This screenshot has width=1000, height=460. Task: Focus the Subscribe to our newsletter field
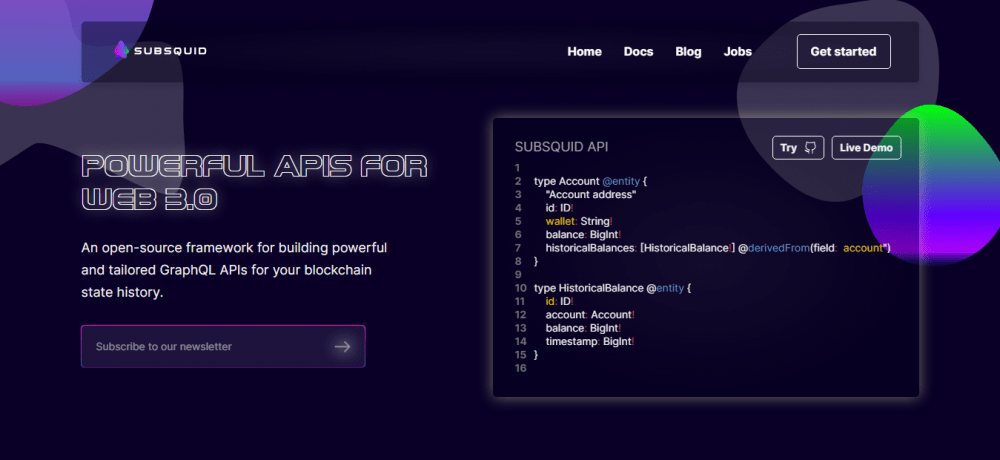[x=223, y=346]
